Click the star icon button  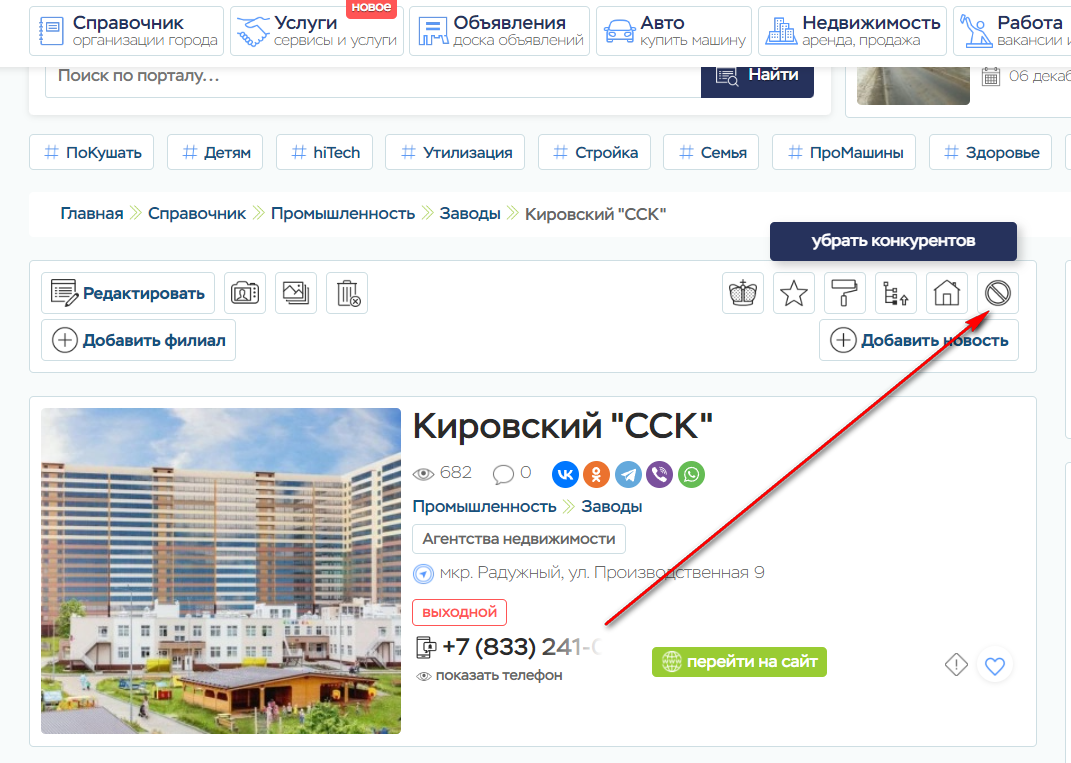794,293
